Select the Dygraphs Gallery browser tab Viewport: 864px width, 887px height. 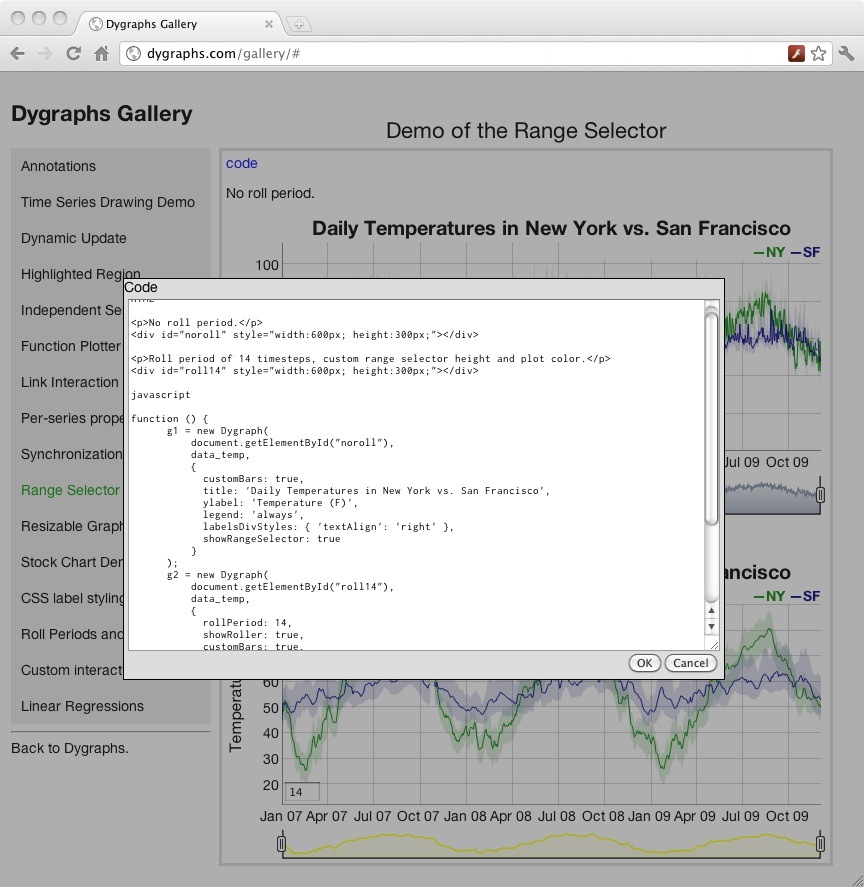[x=160, y=23]
